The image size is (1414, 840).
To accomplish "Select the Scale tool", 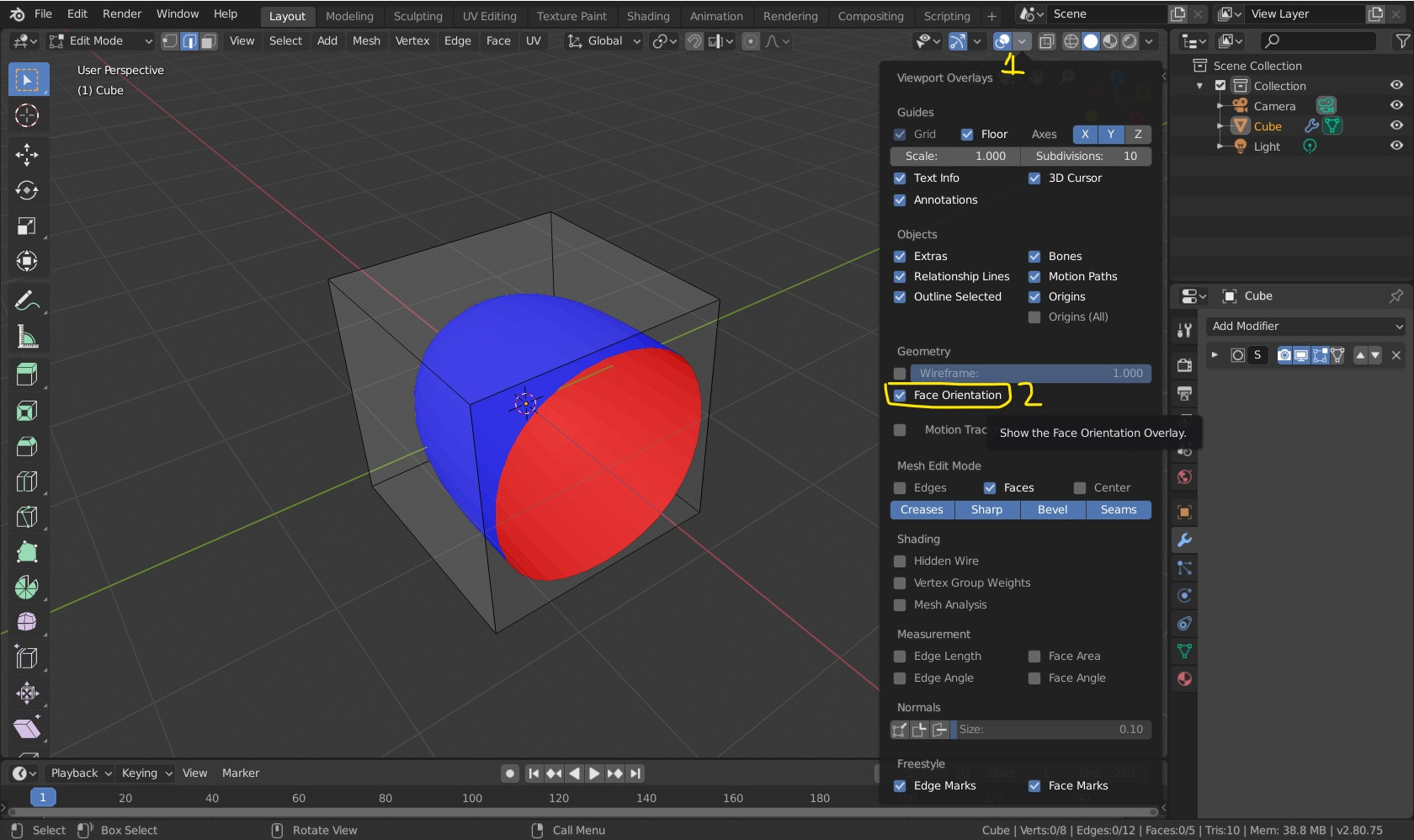I will coord(27,226).
